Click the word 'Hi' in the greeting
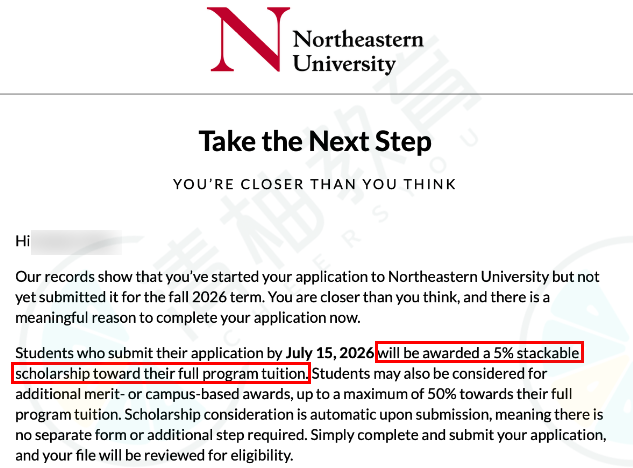 22,241
